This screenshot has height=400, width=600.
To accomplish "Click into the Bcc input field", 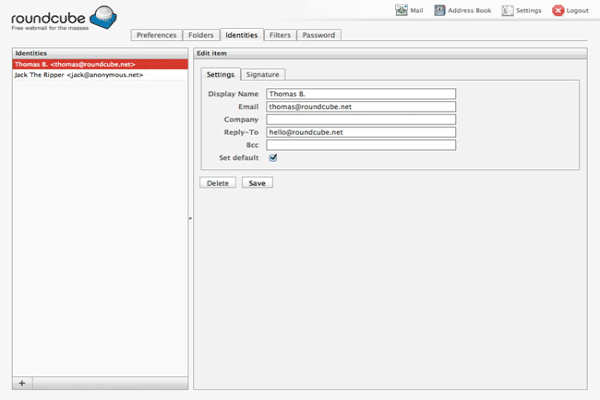I will pyautogui.click(x=360, y=145).
